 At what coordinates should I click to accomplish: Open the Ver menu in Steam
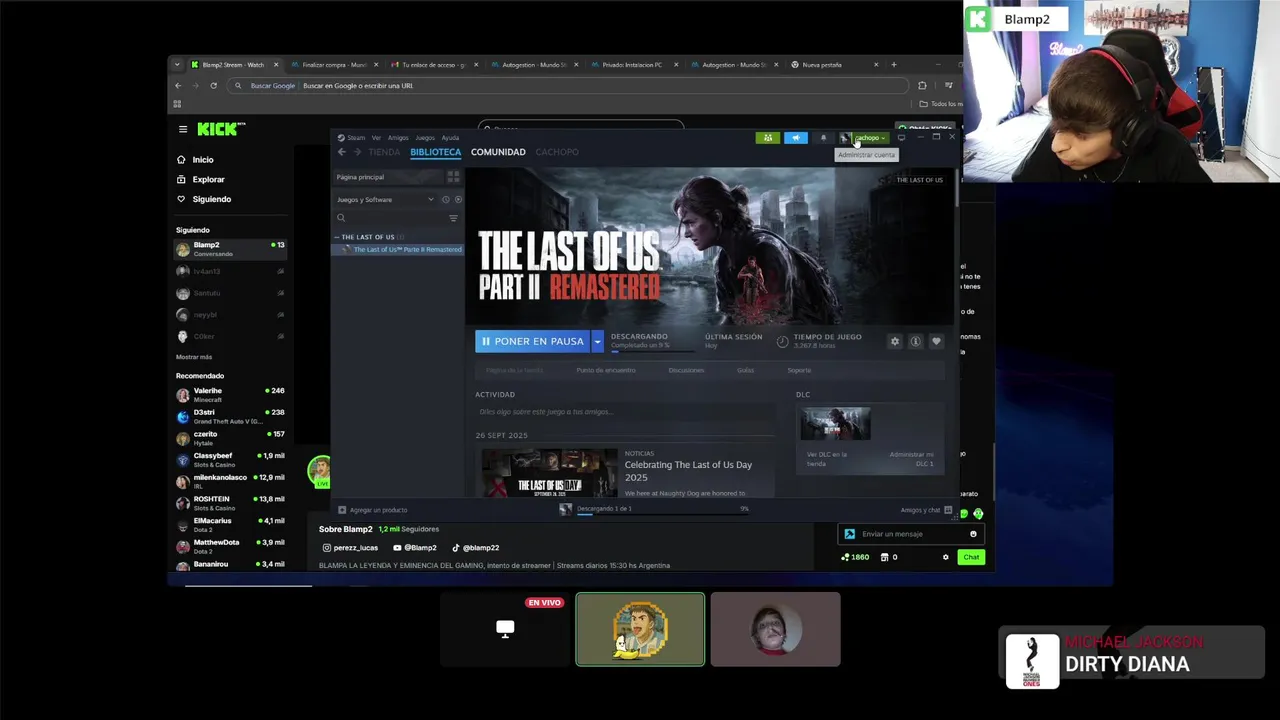376,138
